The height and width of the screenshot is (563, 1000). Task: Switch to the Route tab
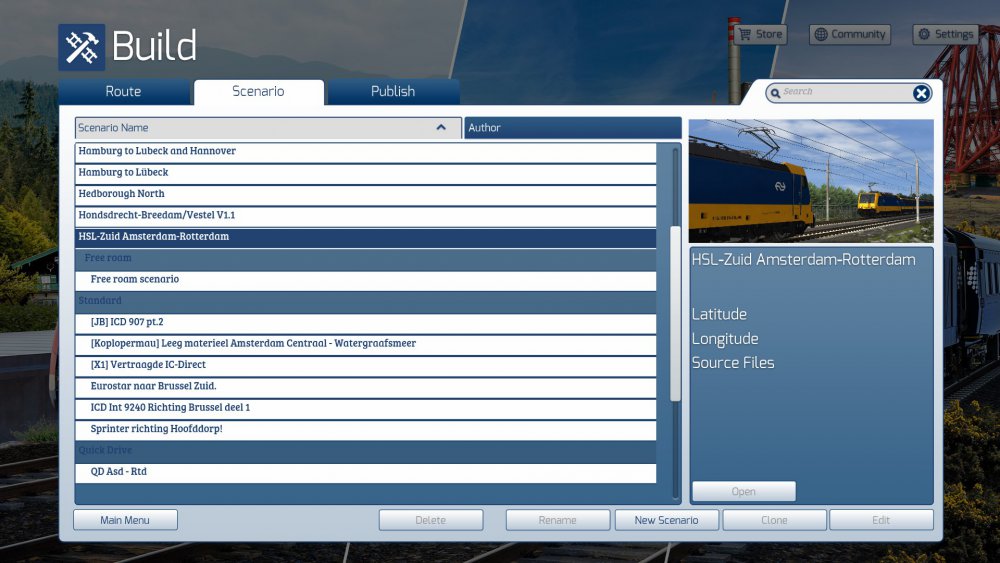124,92
